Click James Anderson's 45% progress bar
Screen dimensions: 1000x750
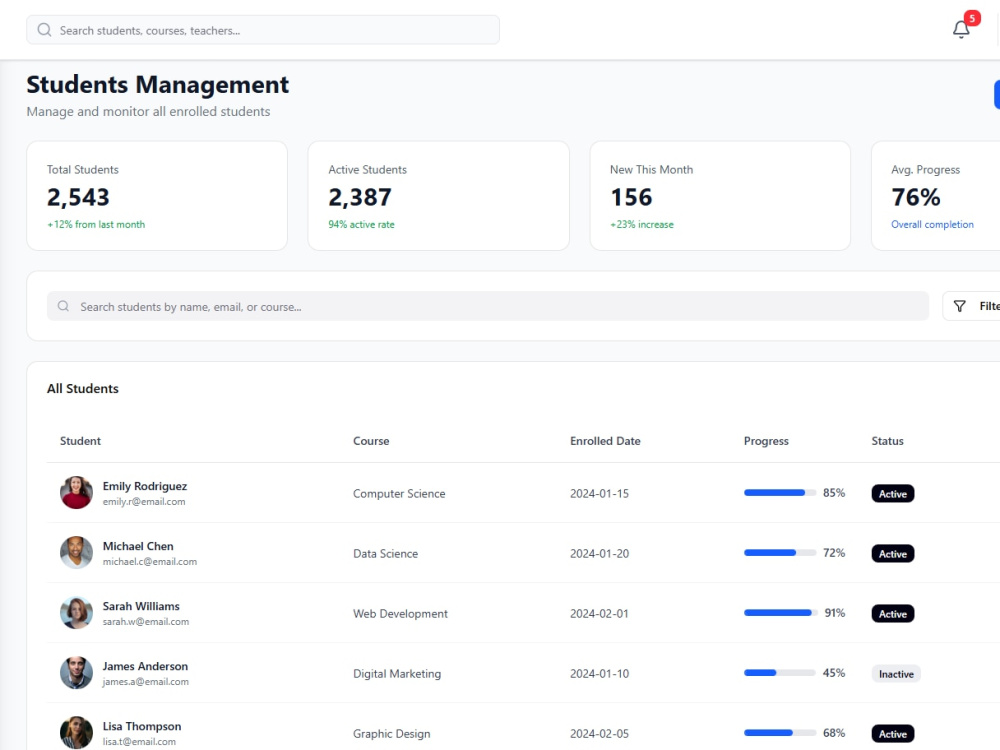[x=780, y=672]
